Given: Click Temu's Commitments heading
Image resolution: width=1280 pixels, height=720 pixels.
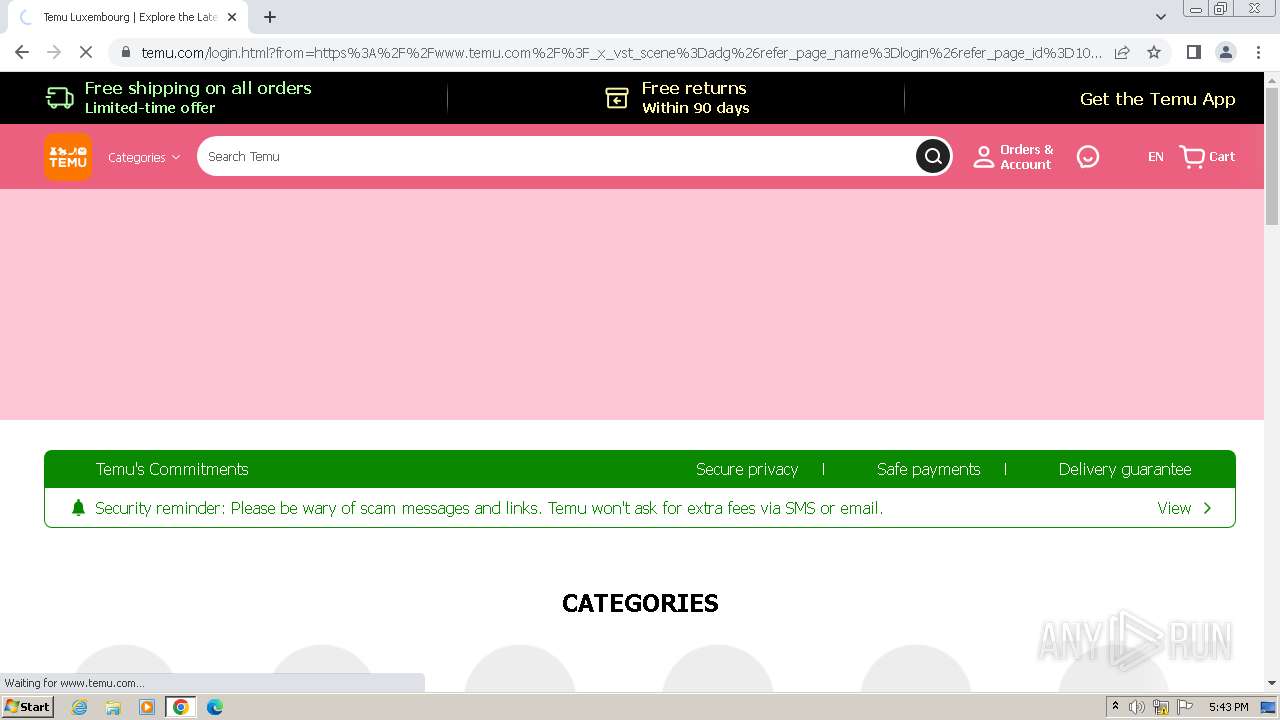Looking at the screenshot, I should (172, 469).
